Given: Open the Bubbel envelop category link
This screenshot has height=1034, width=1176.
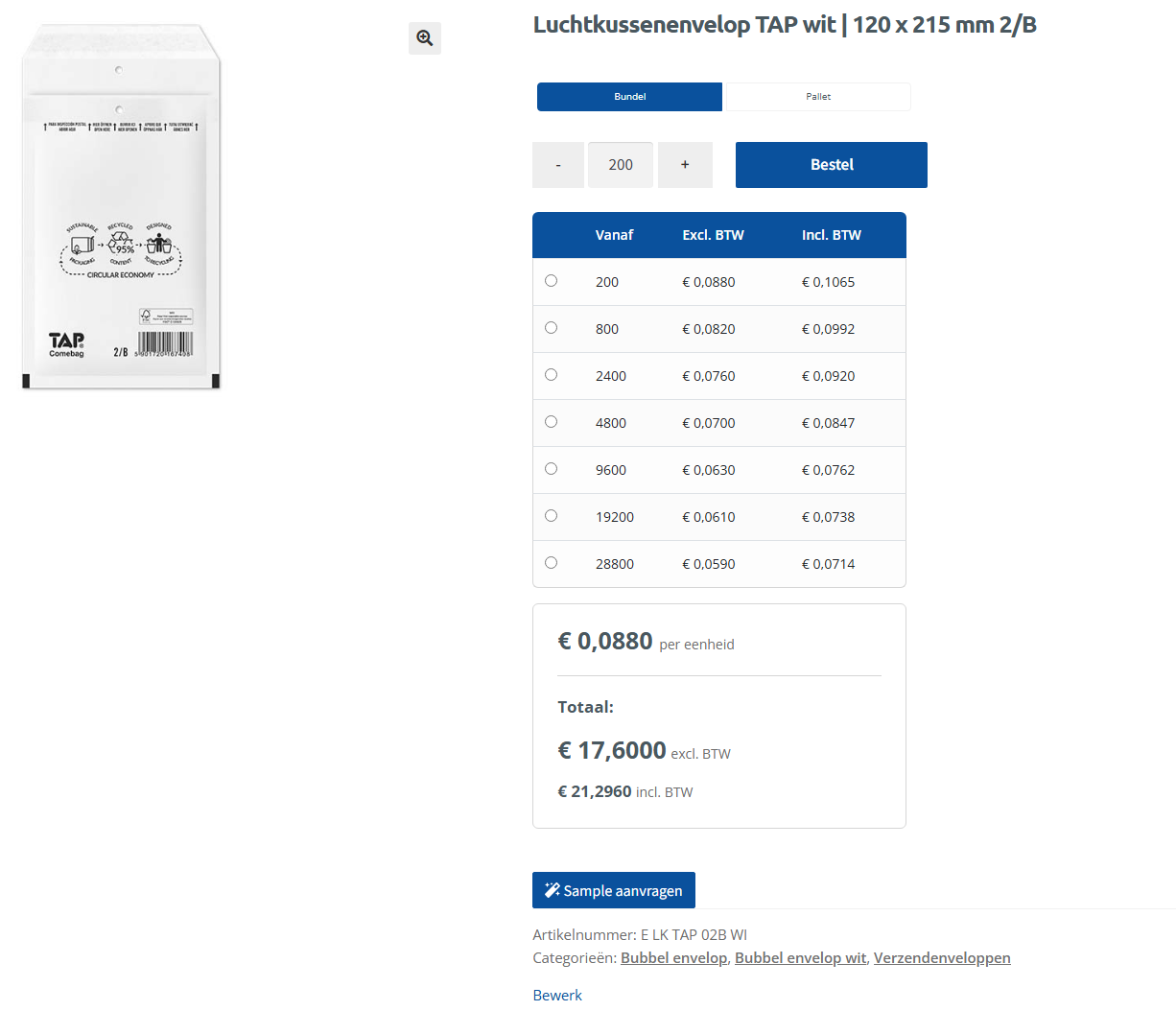Looking at the screenshot, I should [673, 957].
